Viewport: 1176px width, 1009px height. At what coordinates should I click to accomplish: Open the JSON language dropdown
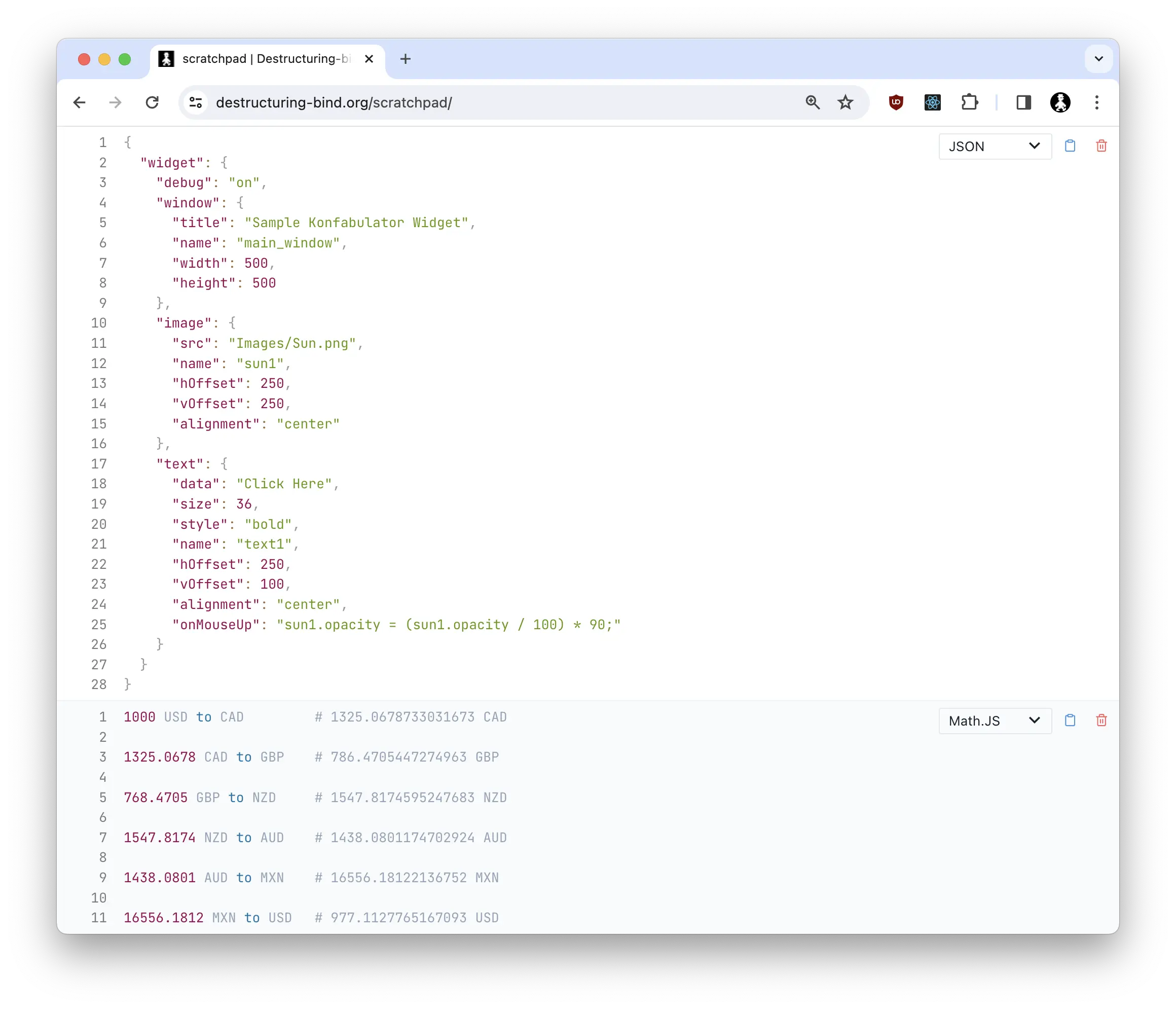[x=995, y=147]
